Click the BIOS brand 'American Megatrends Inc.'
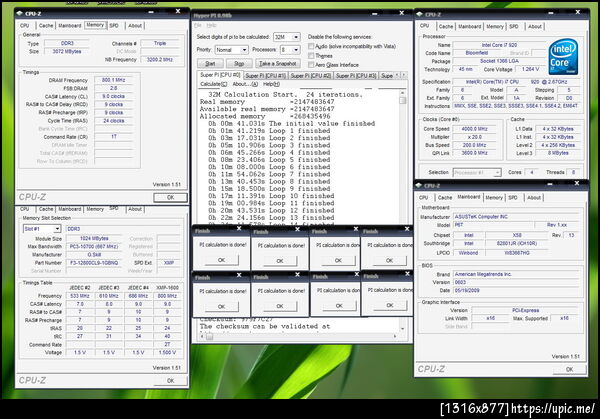600x419 pixels. click(517, 274)
